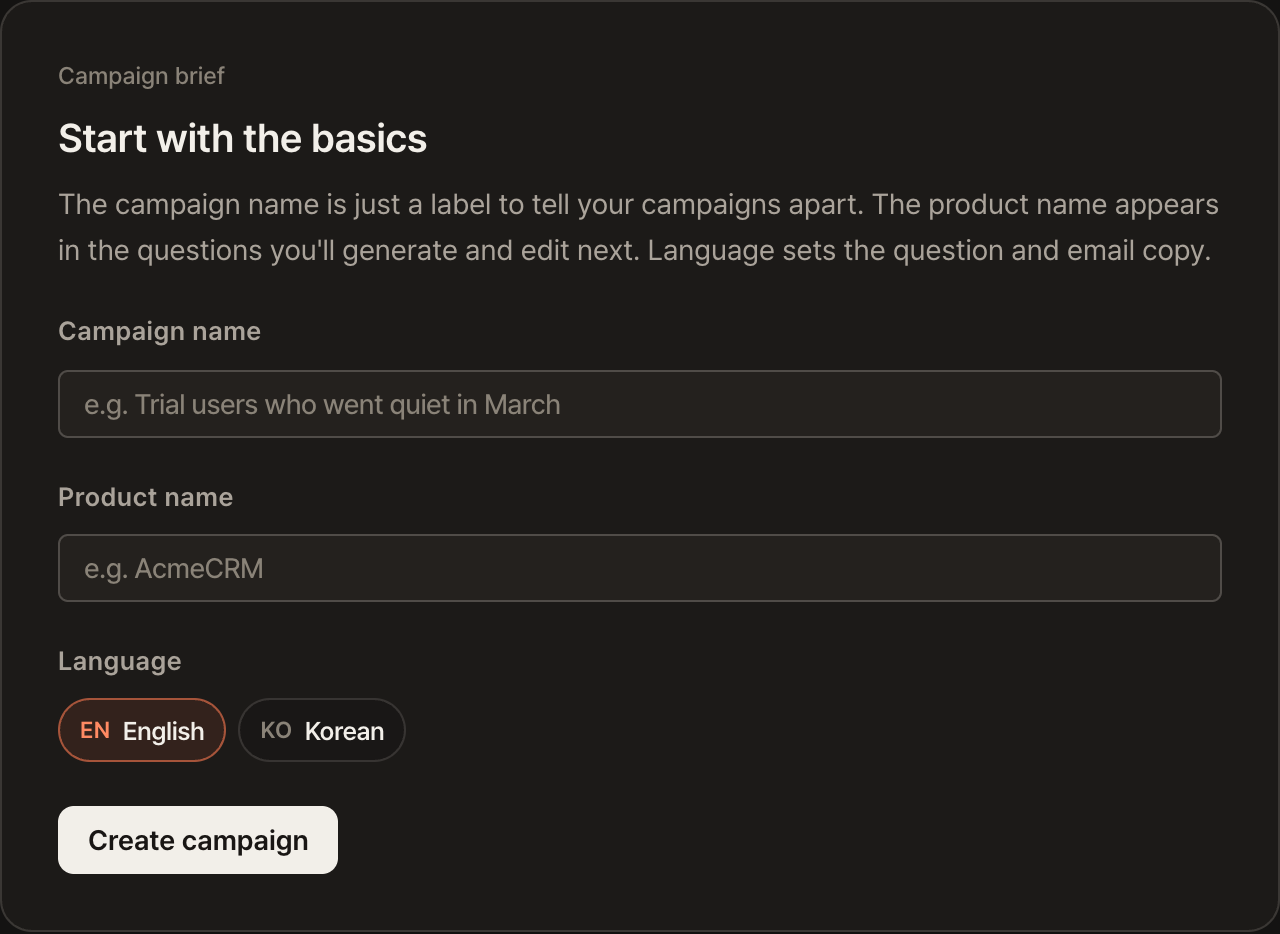
Task: Click the Create campaign button
Action: [x=198, y=840]
